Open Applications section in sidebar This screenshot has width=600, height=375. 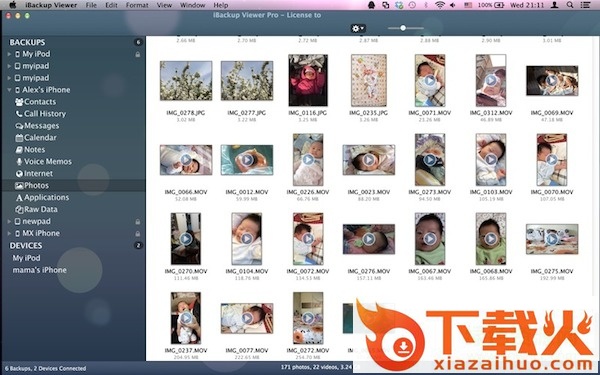coord(42,197)
